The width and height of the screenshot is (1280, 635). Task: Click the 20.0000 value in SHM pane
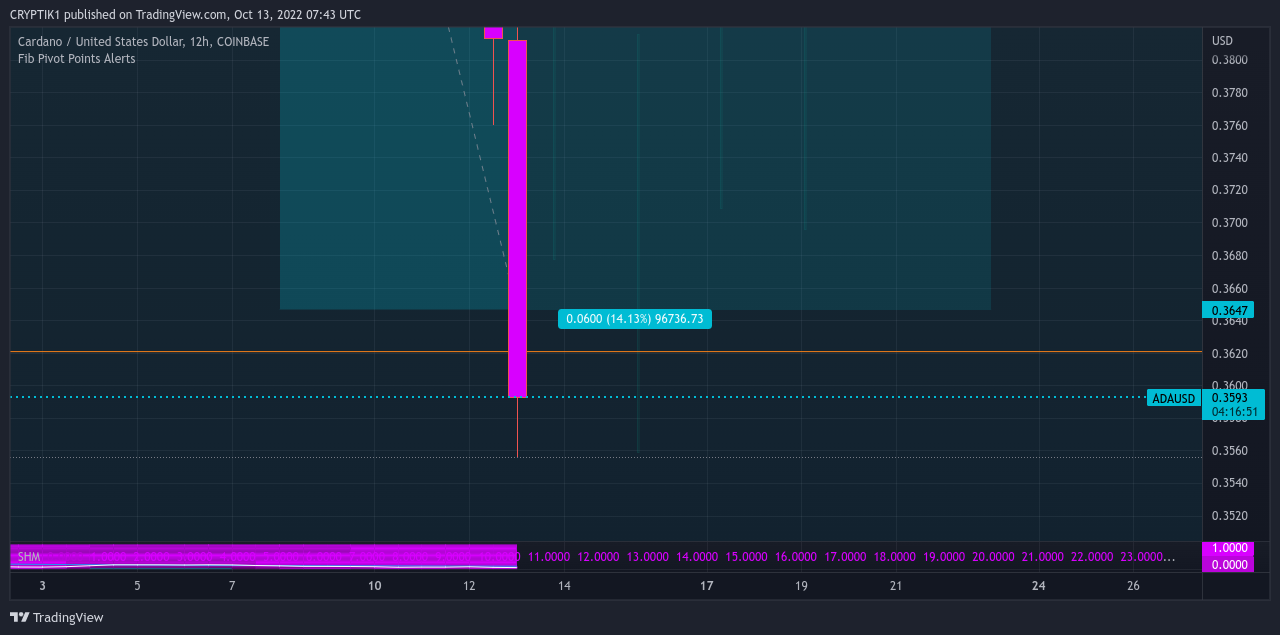[993, 557]
